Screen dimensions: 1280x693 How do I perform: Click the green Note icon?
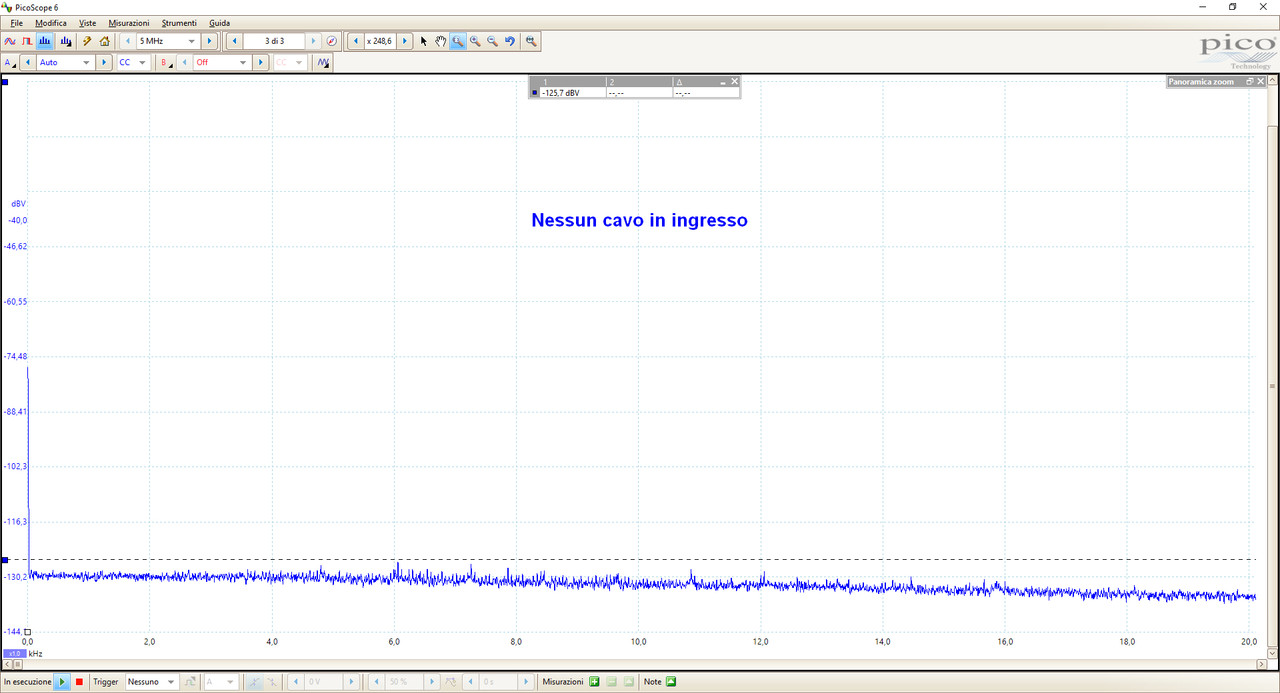pos(671,682)
